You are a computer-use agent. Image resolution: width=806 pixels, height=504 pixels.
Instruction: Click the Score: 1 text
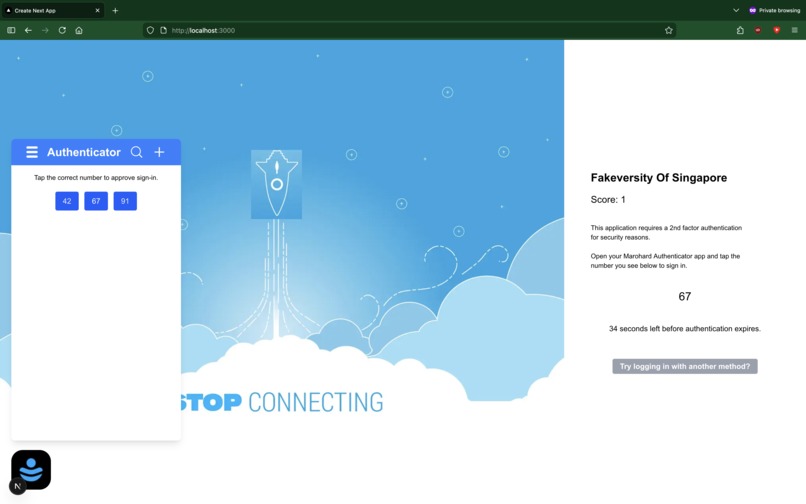click(x=608, y=200)
